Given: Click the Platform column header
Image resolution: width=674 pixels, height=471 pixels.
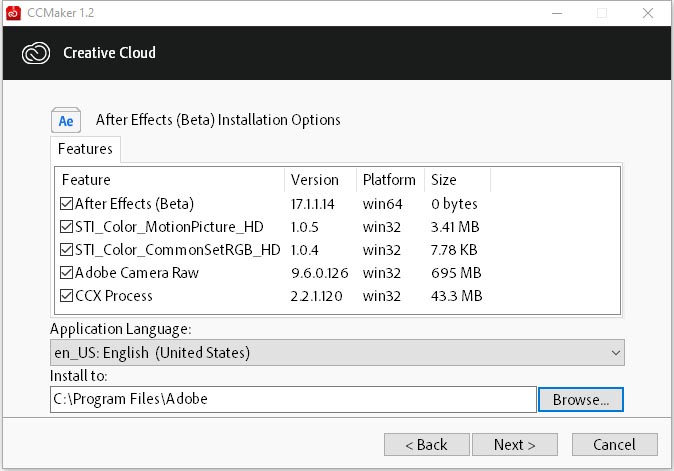Looking at the screenshot, I should click(390, 180).
